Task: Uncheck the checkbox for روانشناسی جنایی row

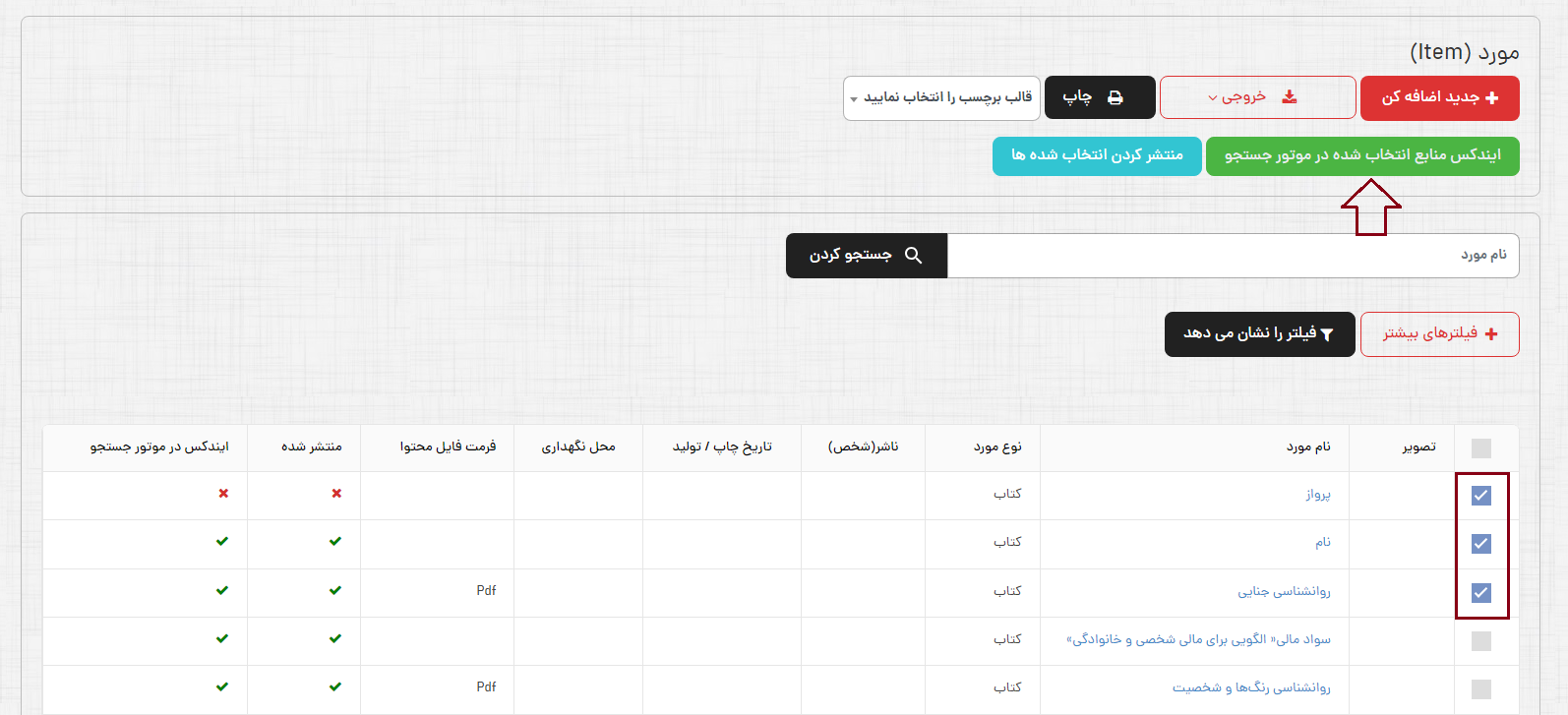Action: pyautogui.click(x=1480, y=592)
